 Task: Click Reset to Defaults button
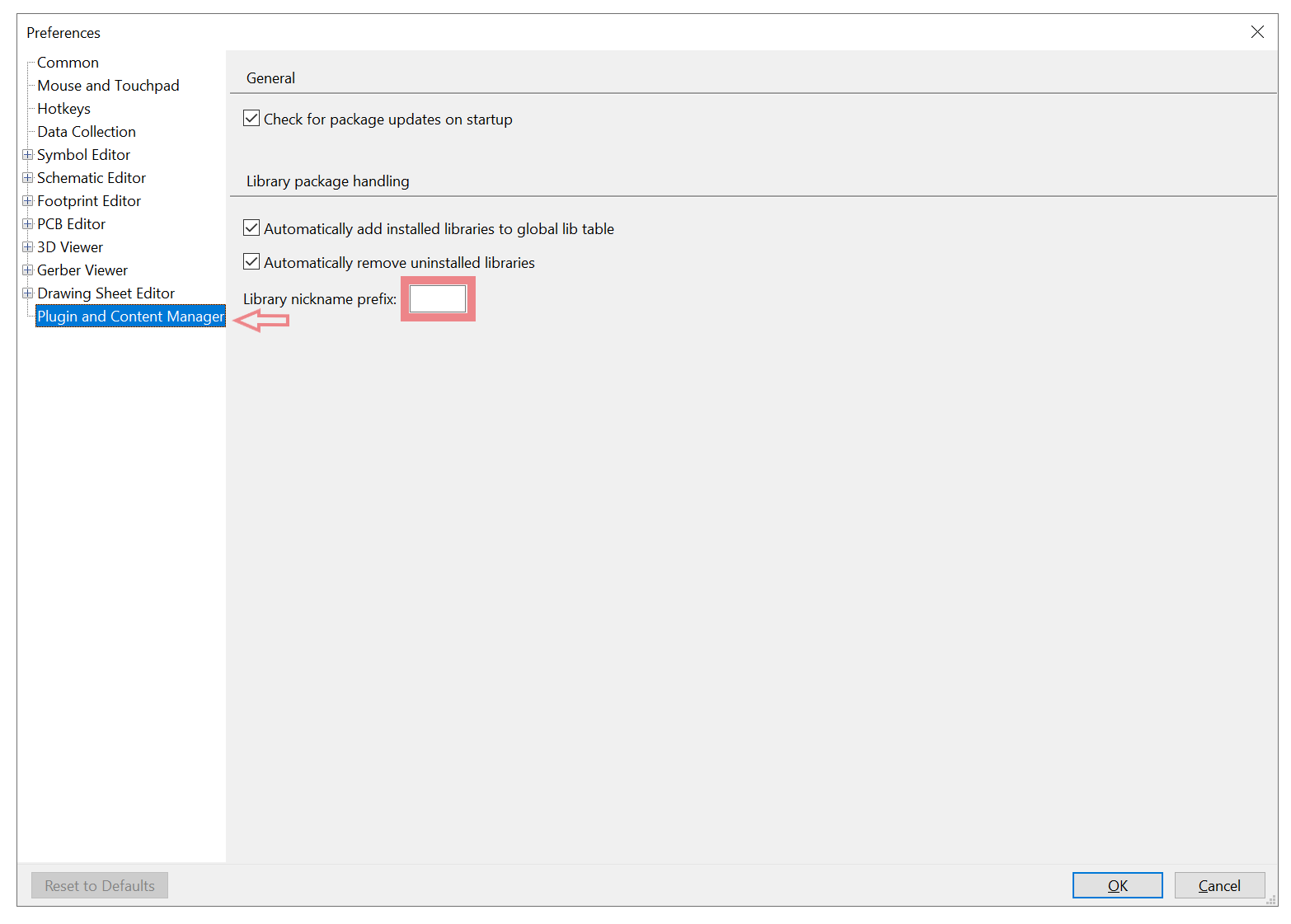pyautogui.click(x=100, y=885)
